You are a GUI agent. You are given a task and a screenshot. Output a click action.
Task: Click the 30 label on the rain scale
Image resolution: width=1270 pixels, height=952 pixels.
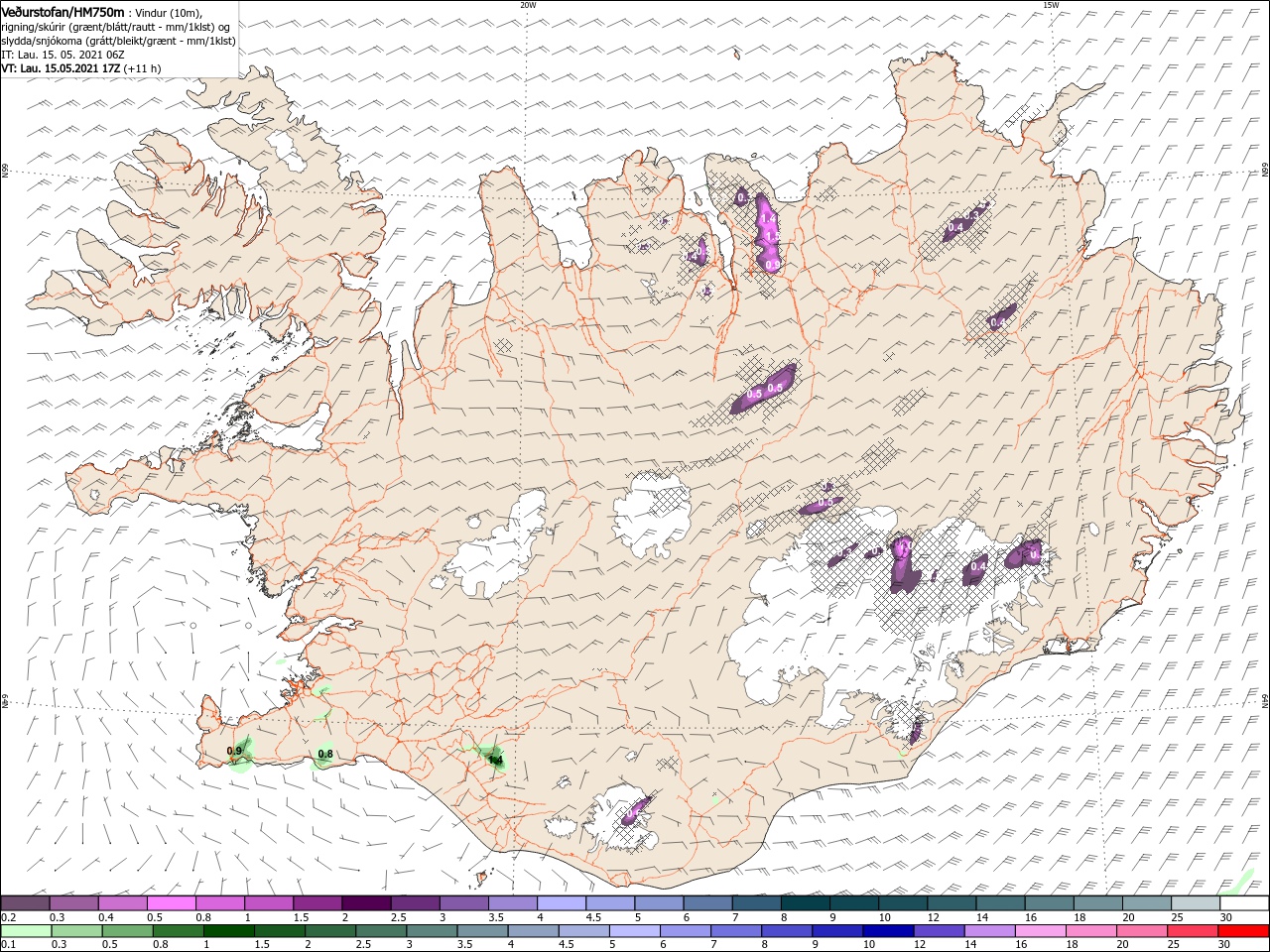1223,945
